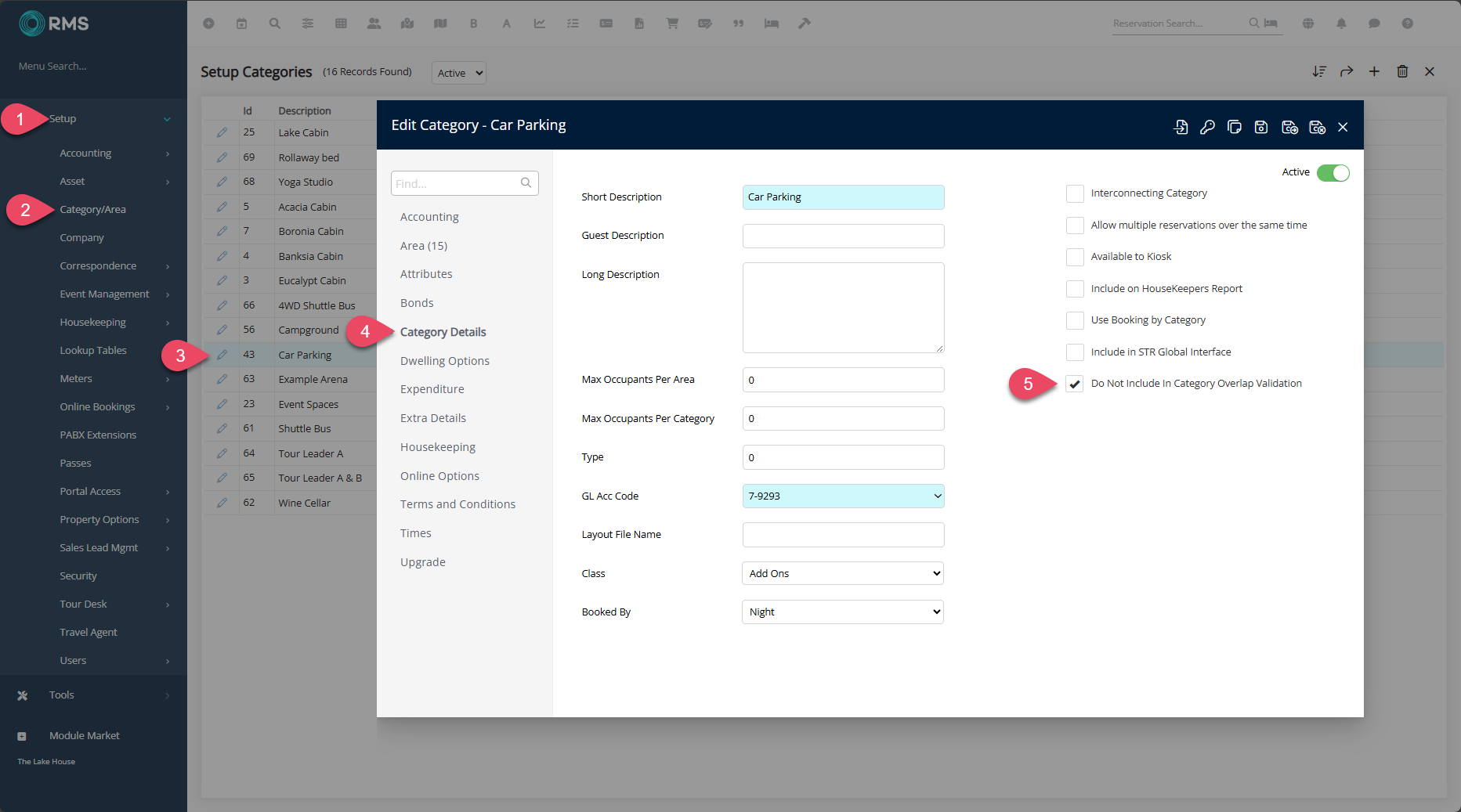
Task: Add a new category with plus icon
Action: (x=1374, y=71)
